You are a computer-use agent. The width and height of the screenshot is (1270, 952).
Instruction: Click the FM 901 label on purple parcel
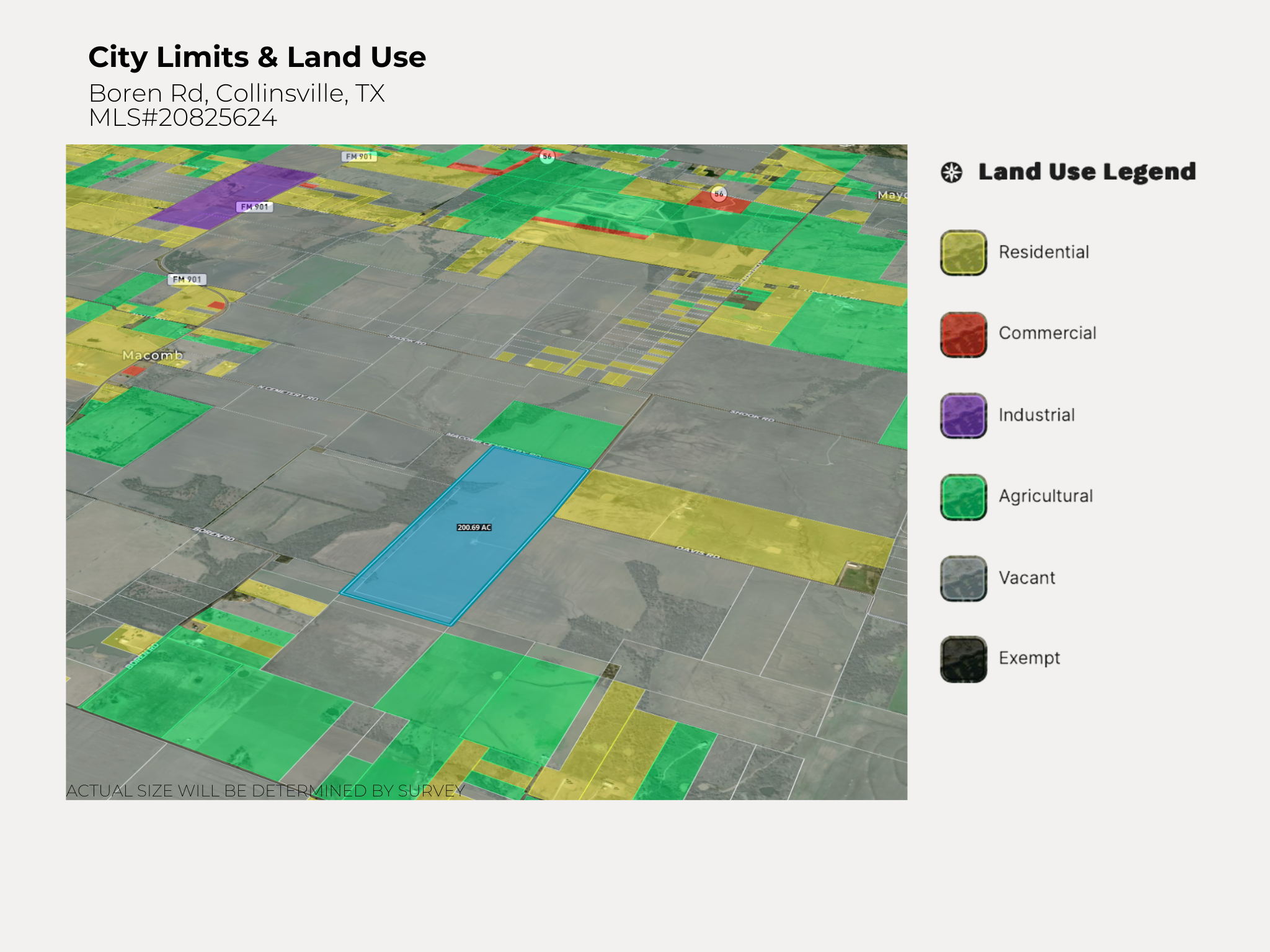click(255, 207)
